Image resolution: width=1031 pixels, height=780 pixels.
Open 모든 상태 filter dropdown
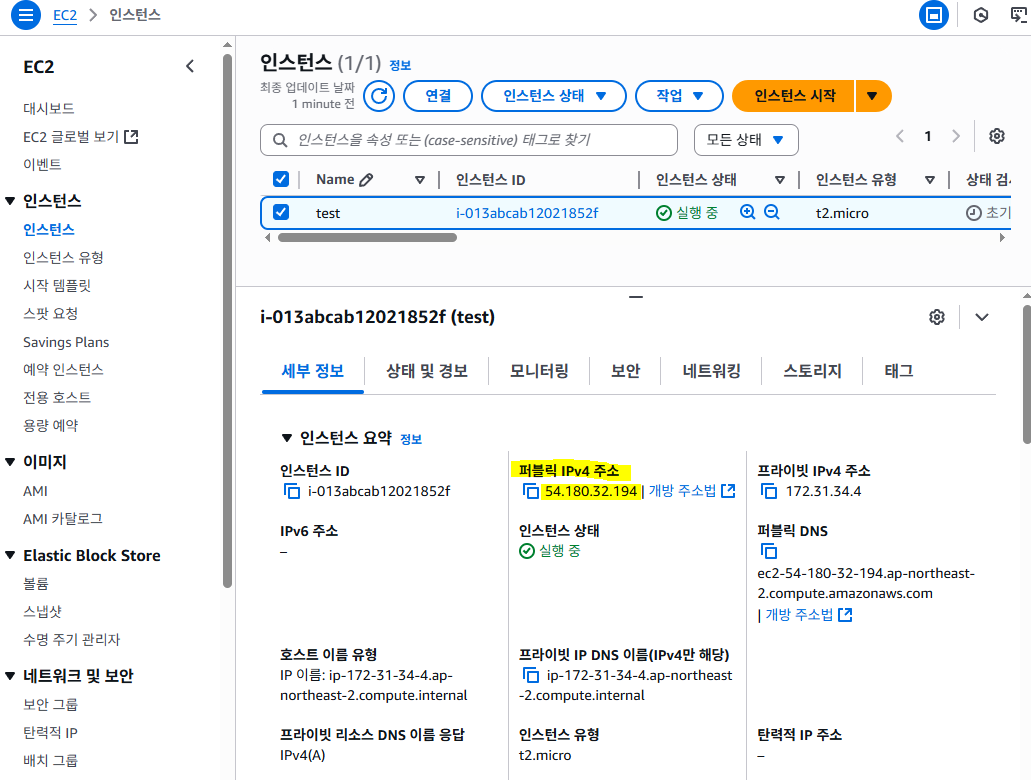pyautogui.click(x=746, y=140)
